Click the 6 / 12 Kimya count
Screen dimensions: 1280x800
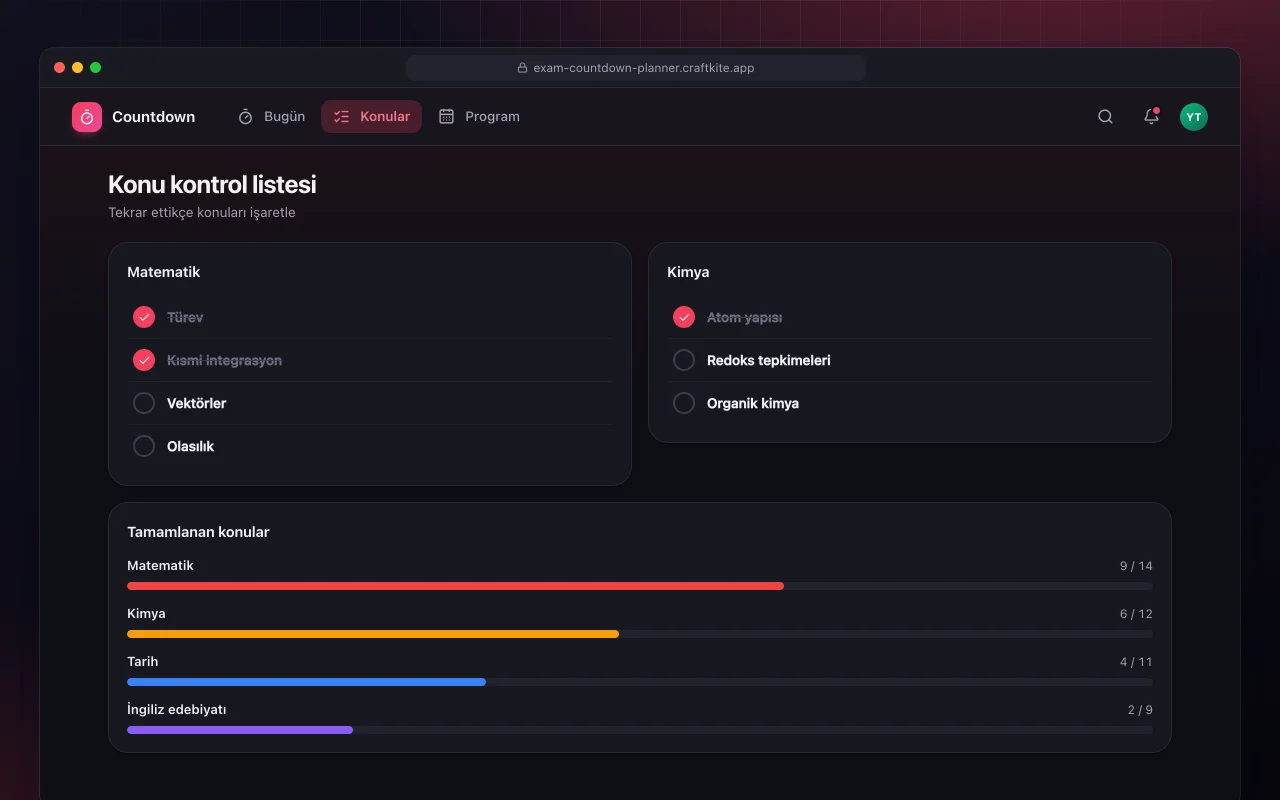coord(1136,614)
